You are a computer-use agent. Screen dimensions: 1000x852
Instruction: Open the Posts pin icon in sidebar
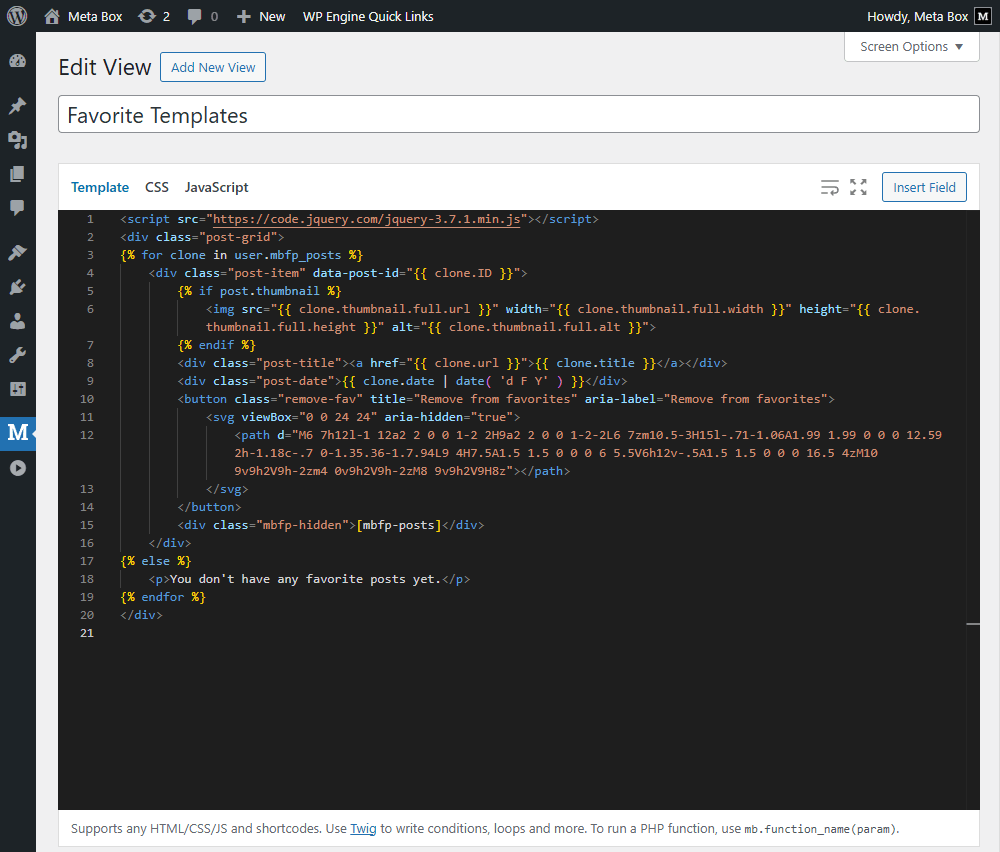pyautogui.click(x=17, y=105)
